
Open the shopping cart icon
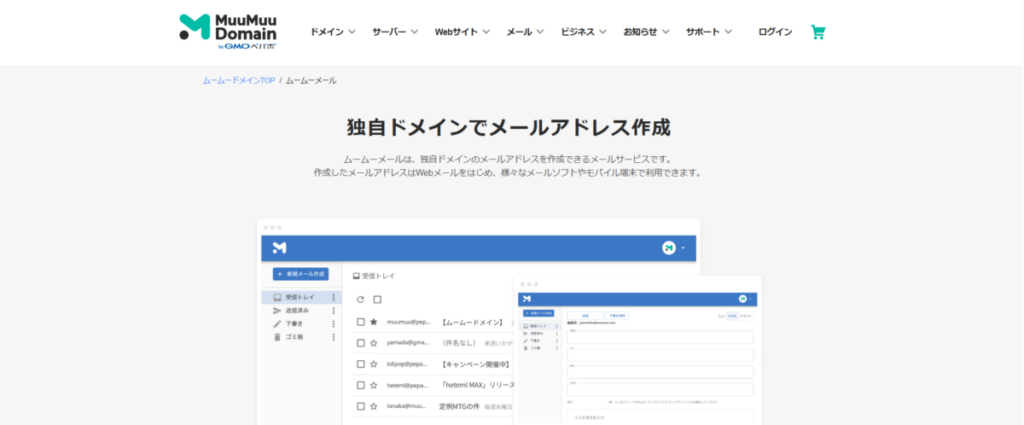coord(818,32)
